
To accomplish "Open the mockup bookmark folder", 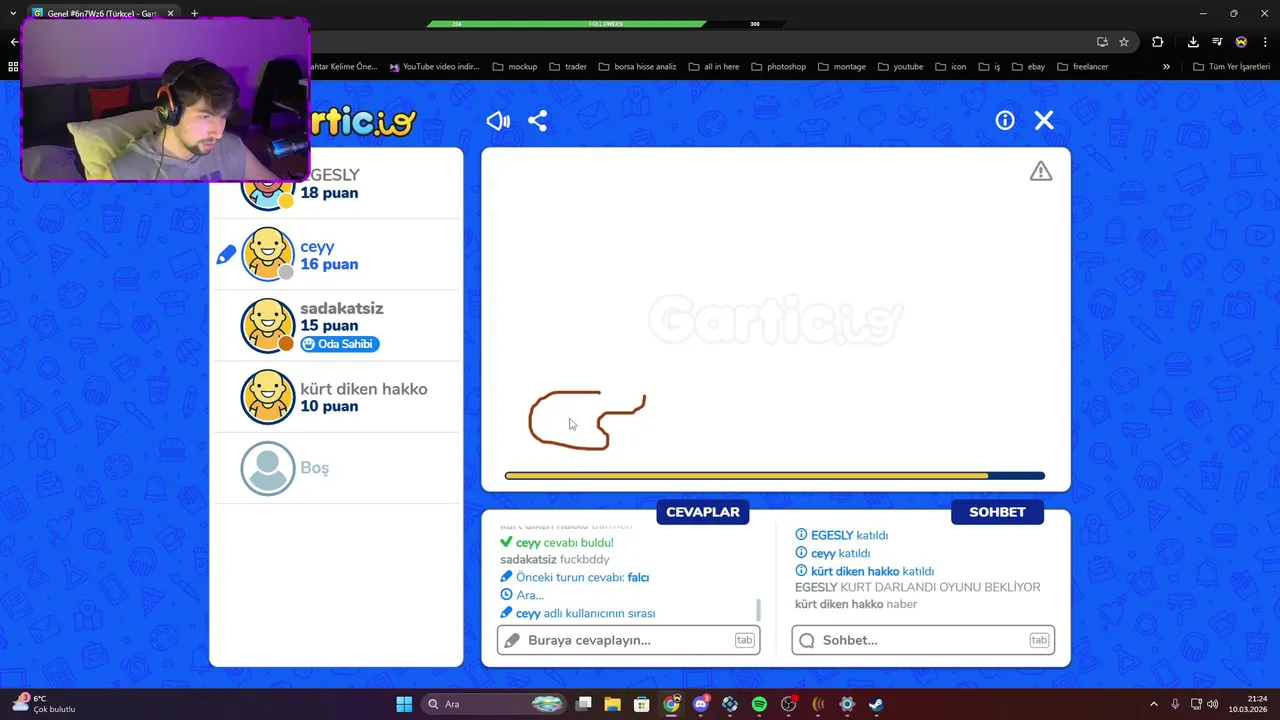I will pos(515,67).
